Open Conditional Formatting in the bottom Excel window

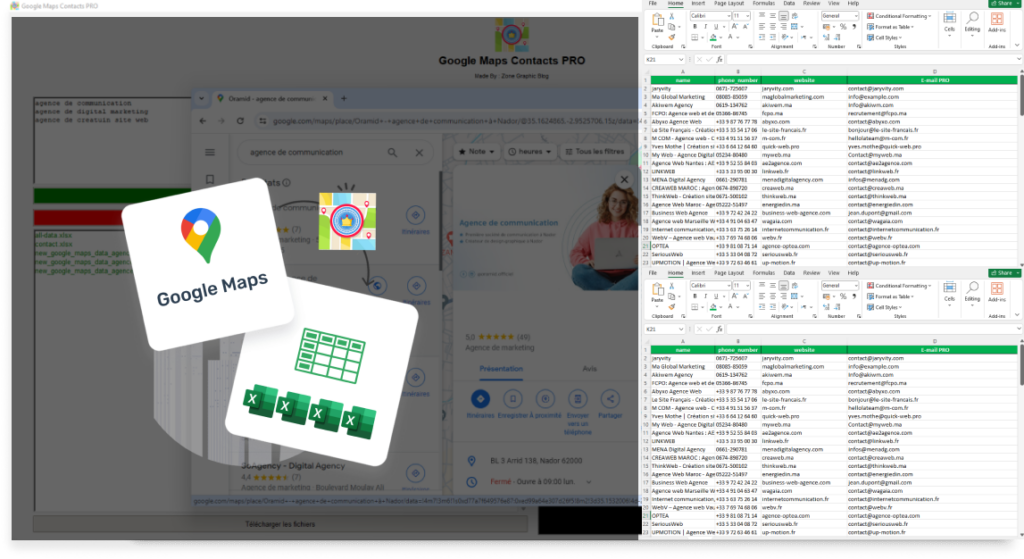click(x=898, y=285)
